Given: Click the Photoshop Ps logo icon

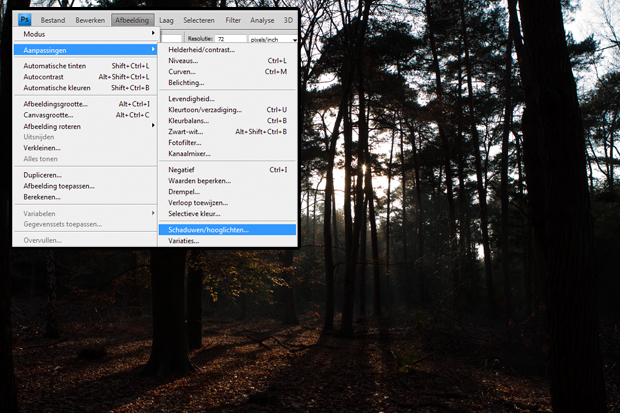Looking at the screenshot, I should coord(25,20).
